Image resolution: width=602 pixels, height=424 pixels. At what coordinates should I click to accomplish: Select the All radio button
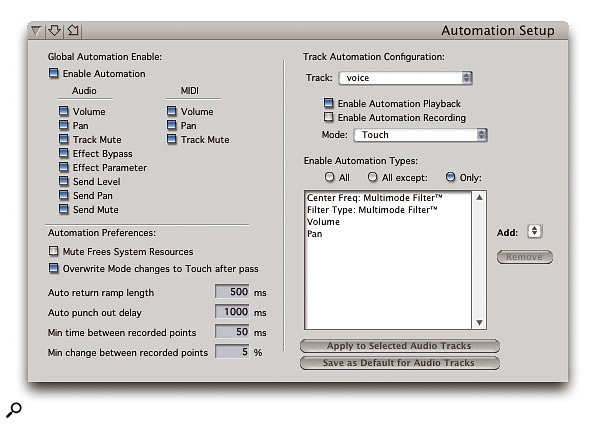(x=329, y=177)
